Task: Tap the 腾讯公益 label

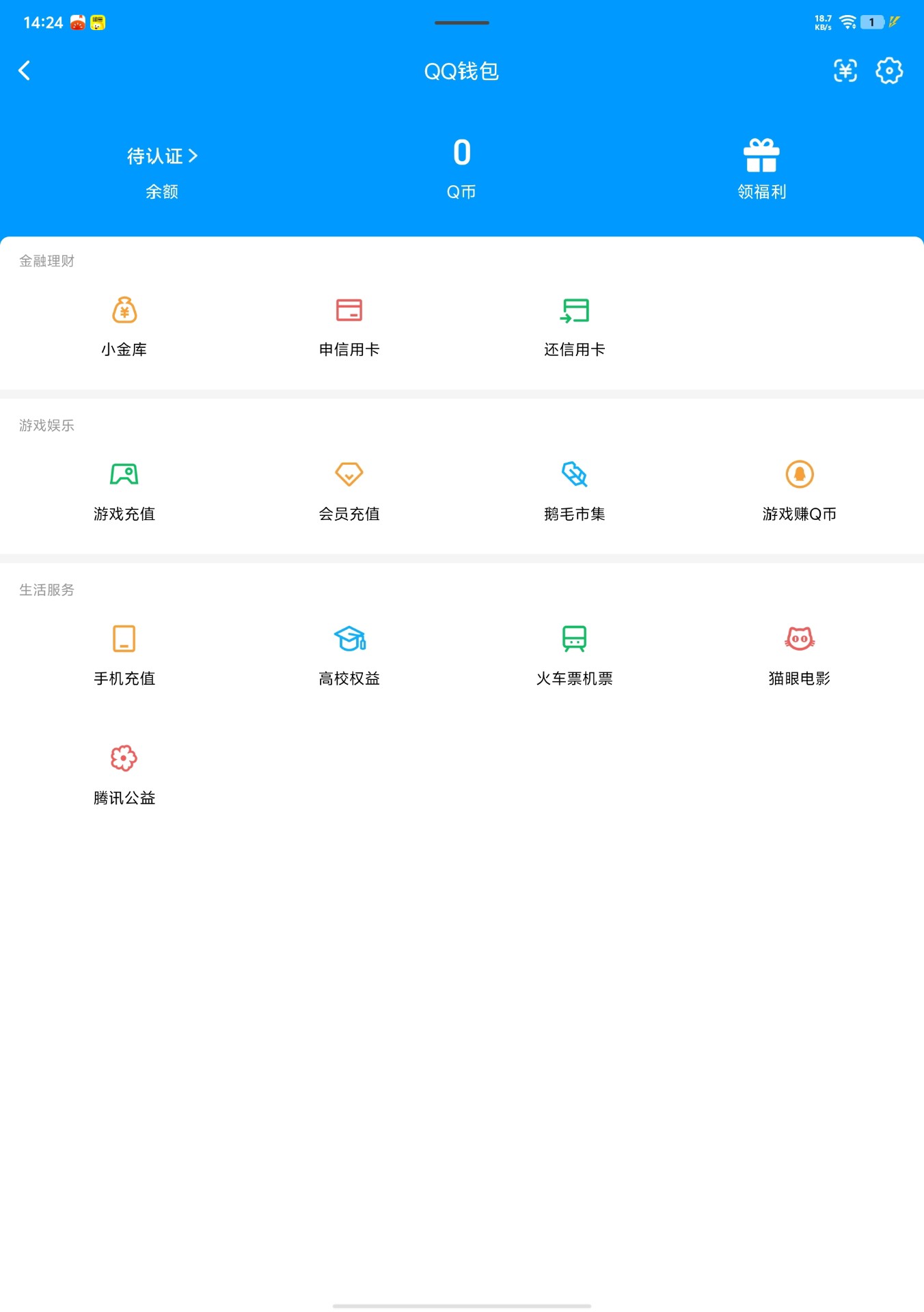Action: tap(124, 798)
